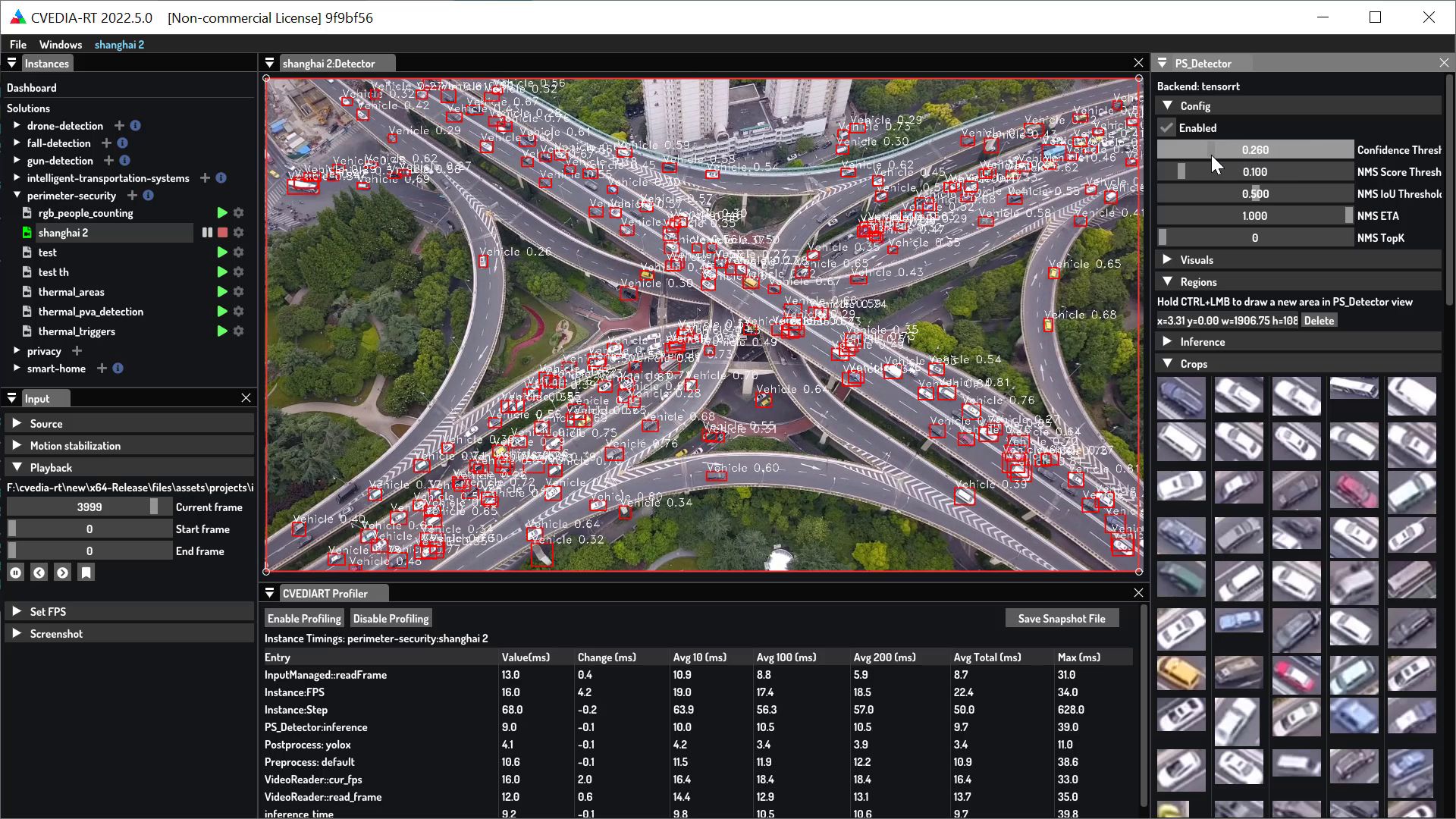Click the bookmark icon in playback controls
Screen dimensions: 1456x819
[x=86, y=572]
